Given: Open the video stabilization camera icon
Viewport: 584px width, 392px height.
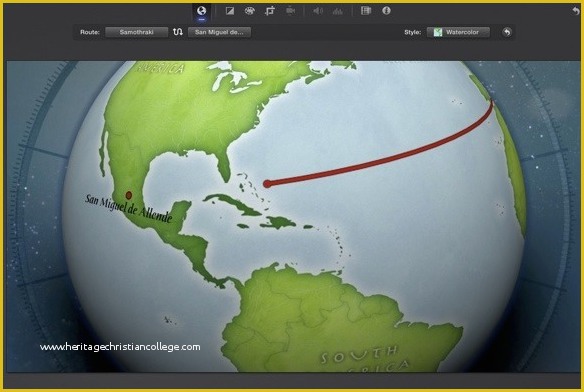Looking at the screenshot, I should 290,11.
